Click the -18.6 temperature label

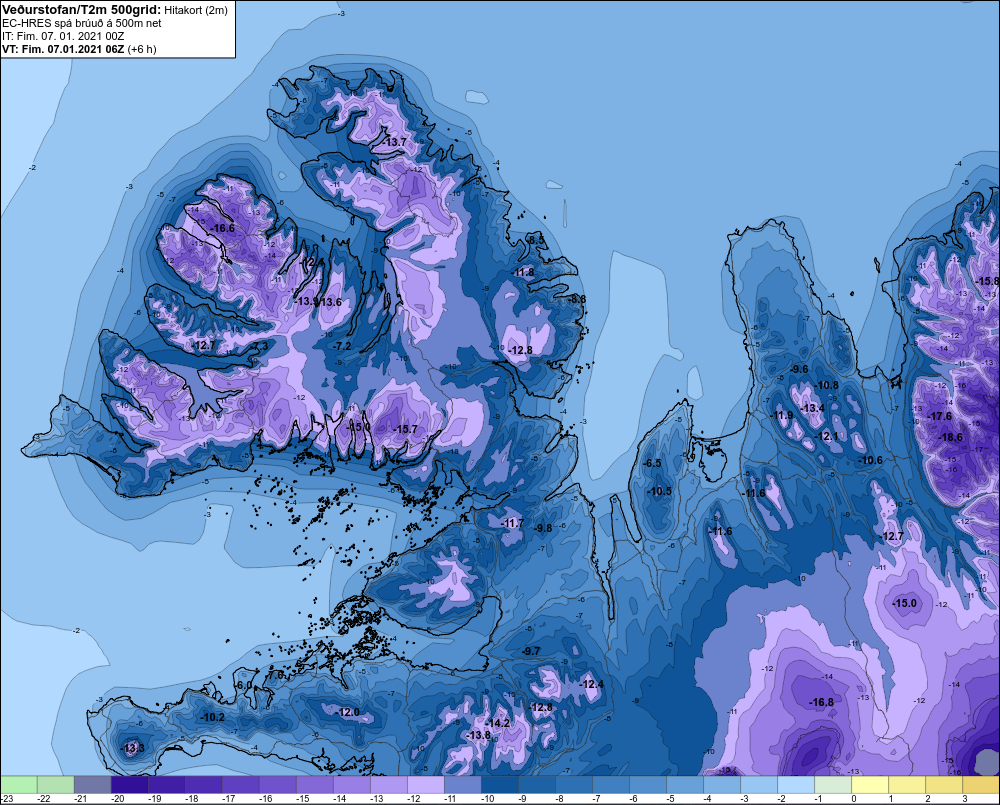coord(952,438)
